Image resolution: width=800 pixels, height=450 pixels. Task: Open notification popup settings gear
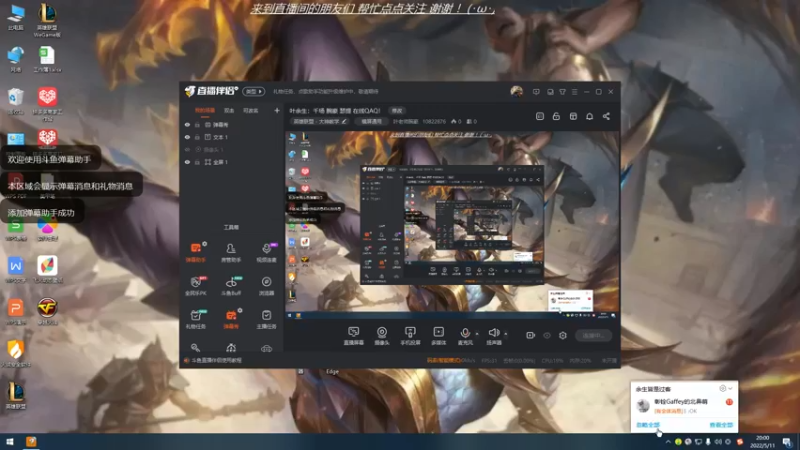722,389
